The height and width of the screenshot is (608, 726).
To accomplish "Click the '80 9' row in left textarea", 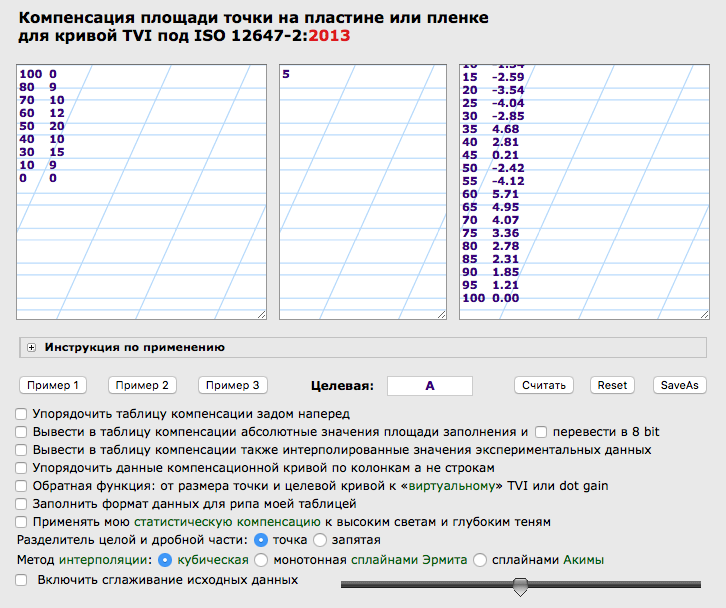I will [38, 87].
